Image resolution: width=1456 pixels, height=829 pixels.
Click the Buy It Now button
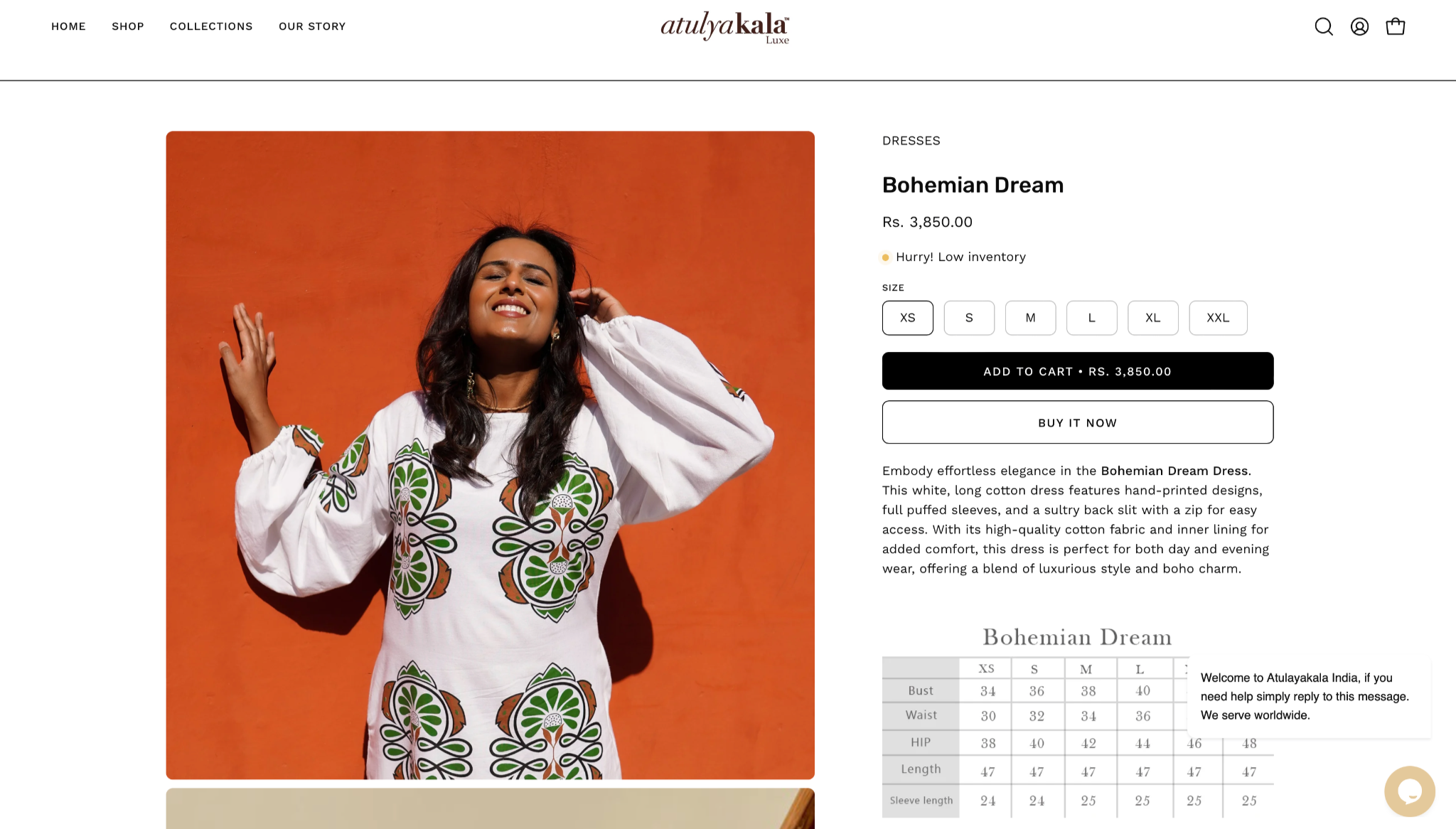pyautogui.click(x=1078, y=422)
